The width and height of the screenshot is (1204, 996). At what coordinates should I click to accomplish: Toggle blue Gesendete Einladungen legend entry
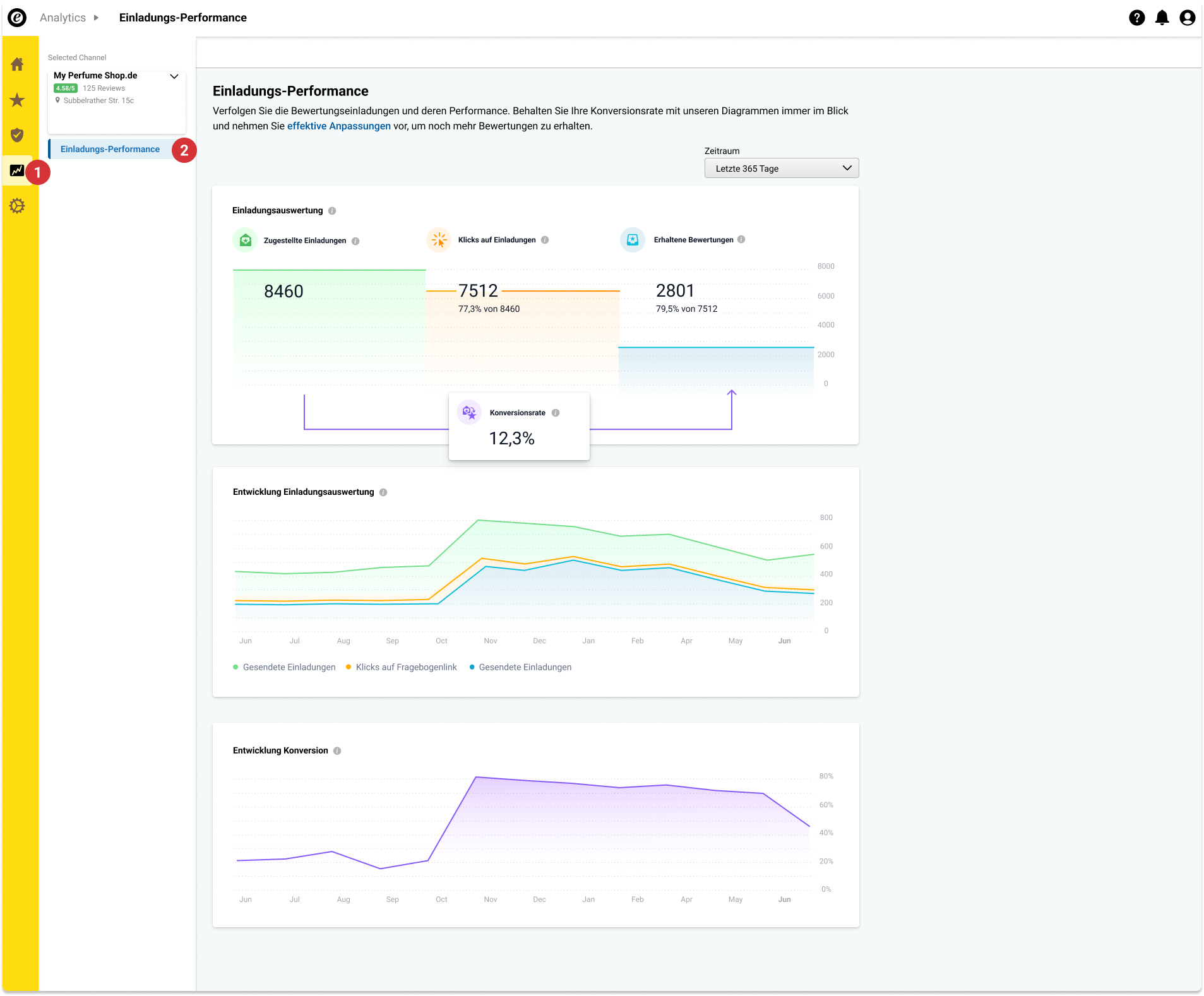point(520,667)
